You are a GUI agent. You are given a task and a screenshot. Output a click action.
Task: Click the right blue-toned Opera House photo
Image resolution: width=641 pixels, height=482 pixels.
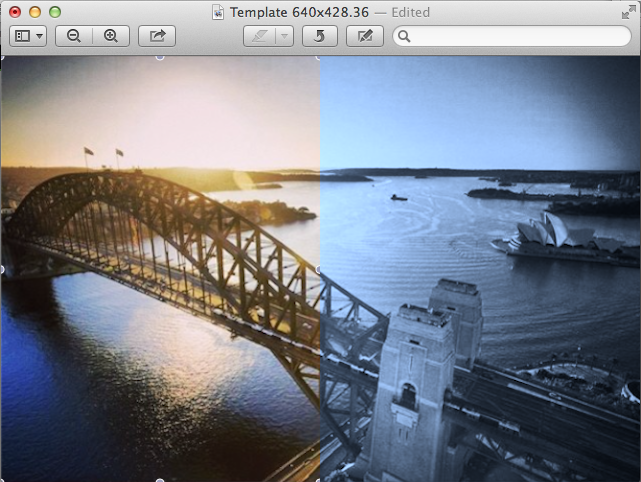click(480, 269)
